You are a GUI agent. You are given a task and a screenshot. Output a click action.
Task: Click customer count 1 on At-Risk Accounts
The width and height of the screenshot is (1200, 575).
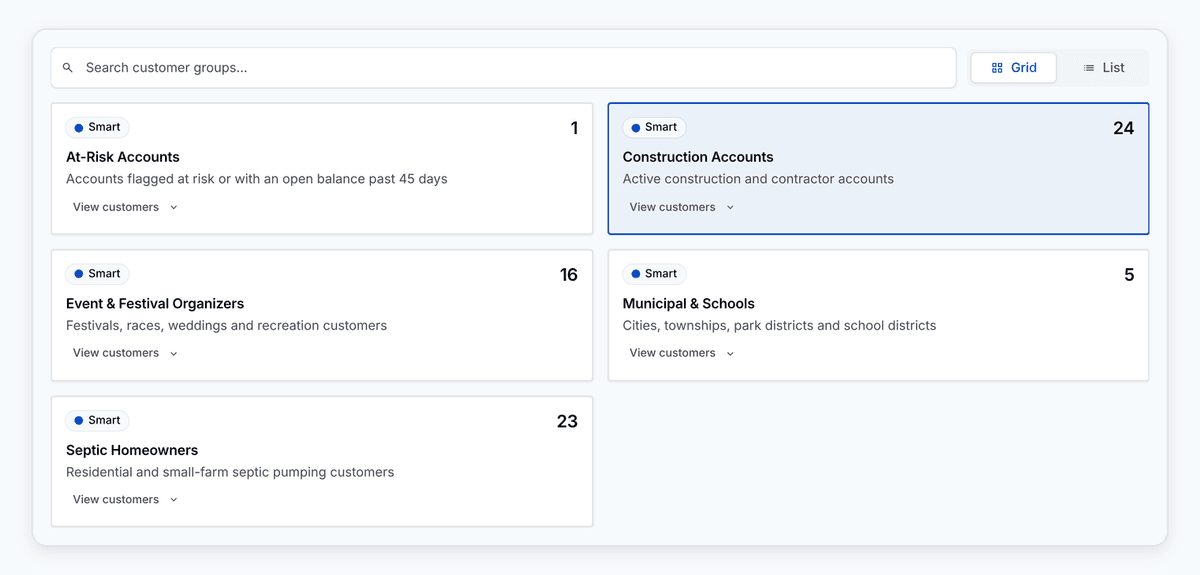click(x=574, y=128)
